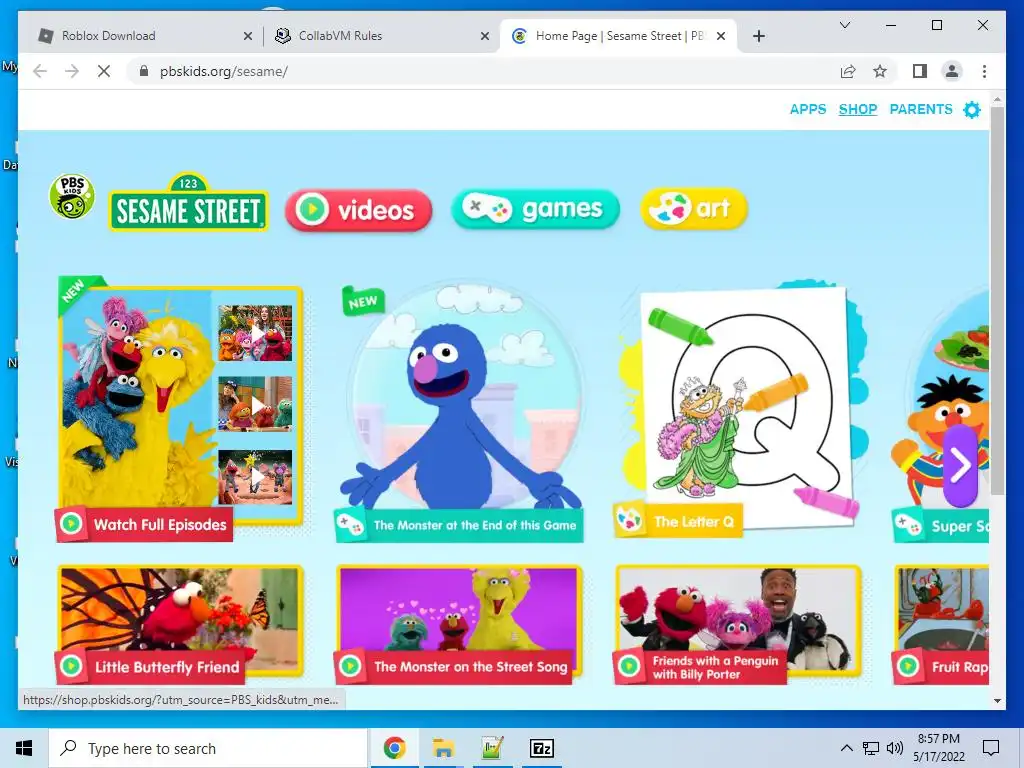Open the tab search dropdown chevron

844,25
